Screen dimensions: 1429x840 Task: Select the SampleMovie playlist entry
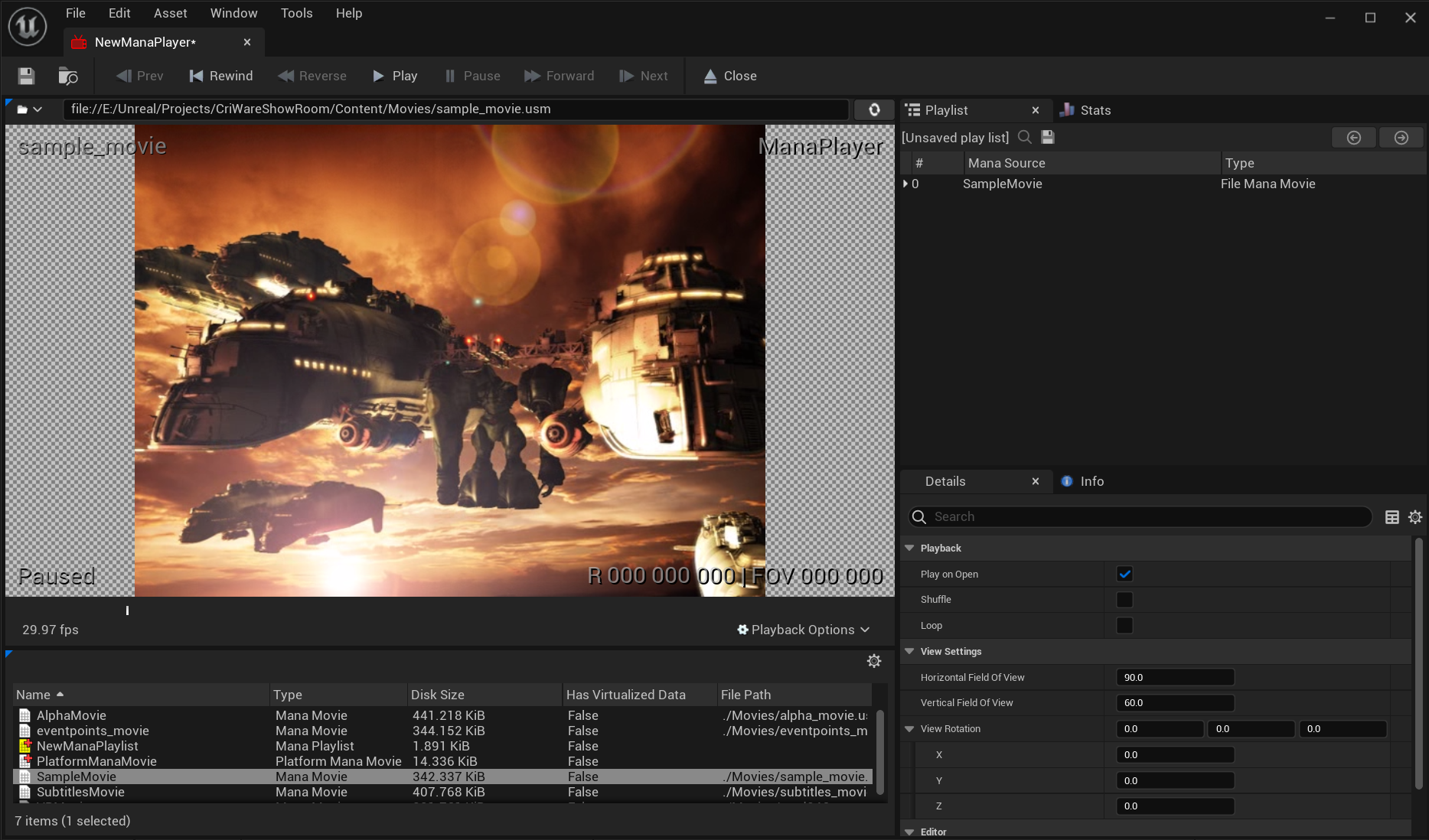[1163, 184]
